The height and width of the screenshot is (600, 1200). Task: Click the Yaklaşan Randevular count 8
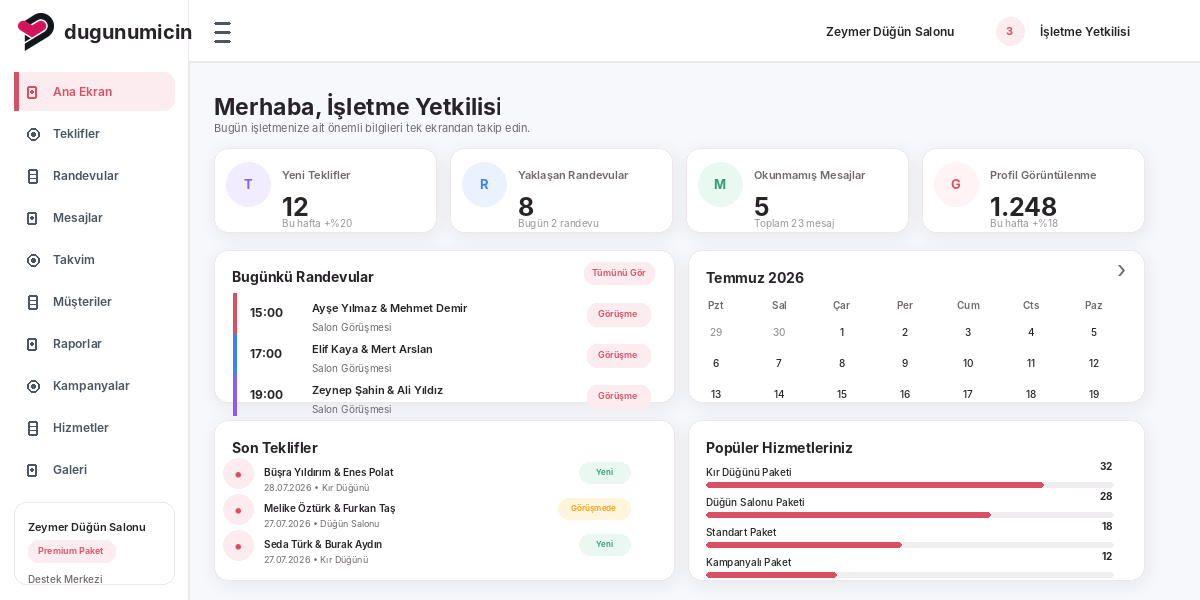[526, 206]
